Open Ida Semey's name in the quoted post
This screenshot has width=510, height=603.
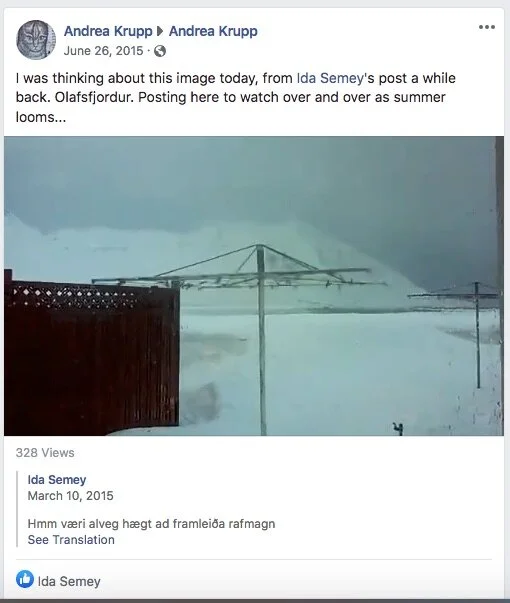pyautogui.click(x=57, y=480)
